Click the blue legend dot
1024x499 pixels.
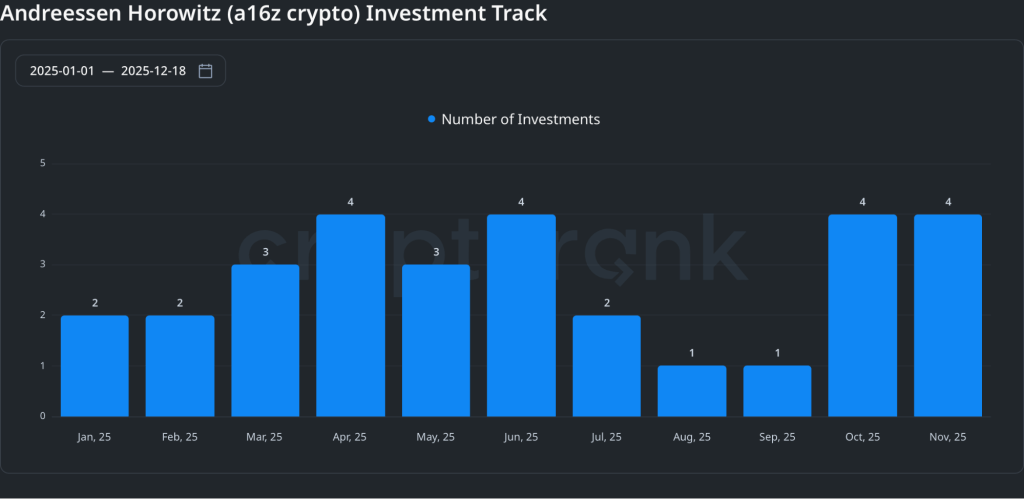[432, 119]
